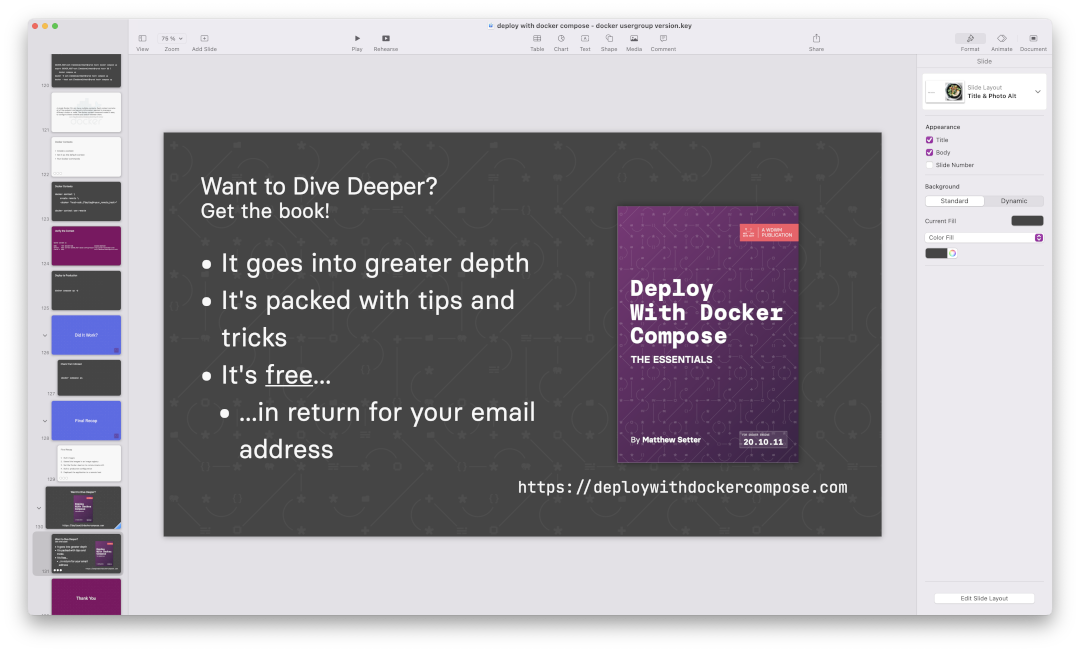Select the Thank You slide thumbnail
This screenshot has width=1080, height=652.
click(x=86, y=596)
